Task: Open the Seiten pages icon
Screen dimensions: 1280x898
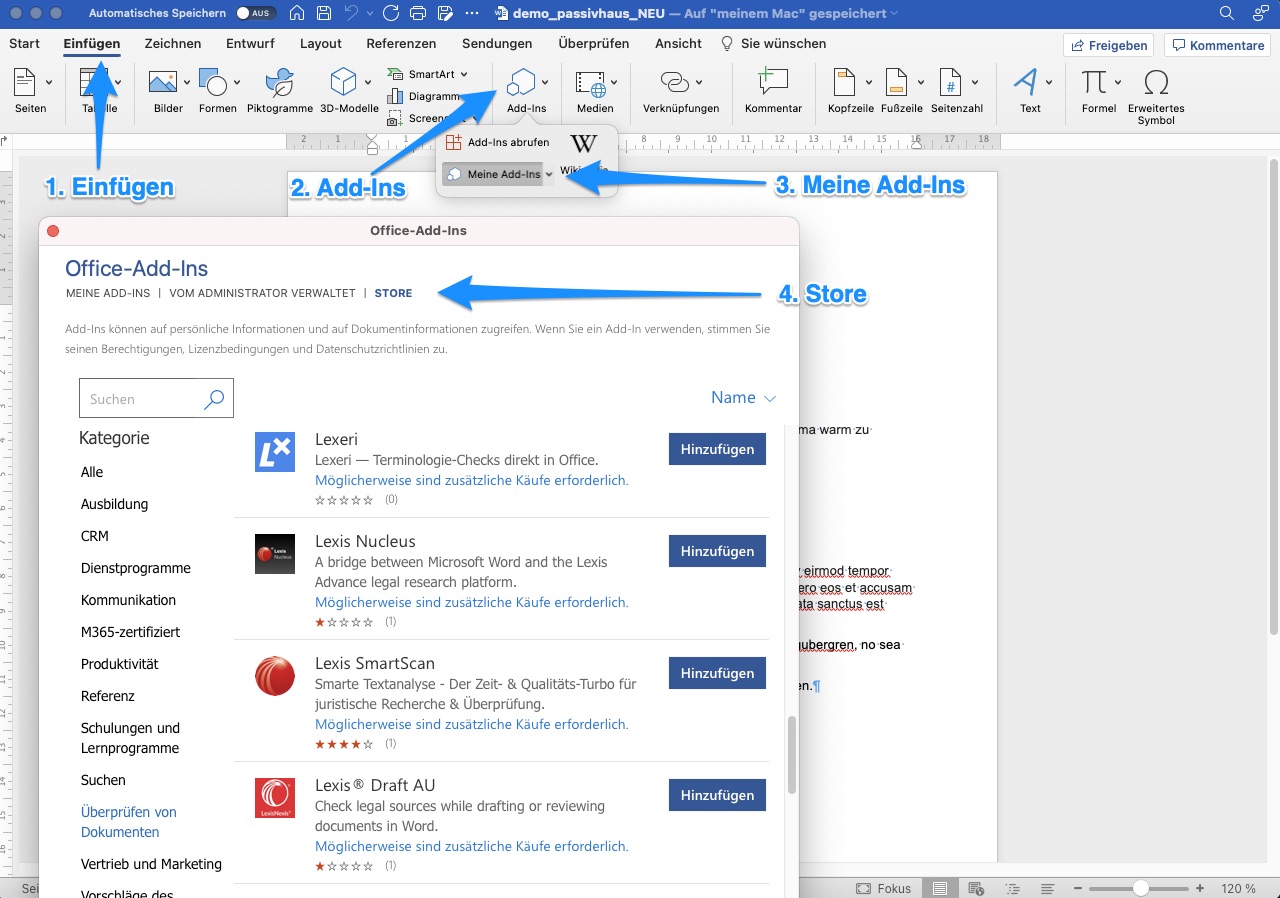Action: click(26, 82)
